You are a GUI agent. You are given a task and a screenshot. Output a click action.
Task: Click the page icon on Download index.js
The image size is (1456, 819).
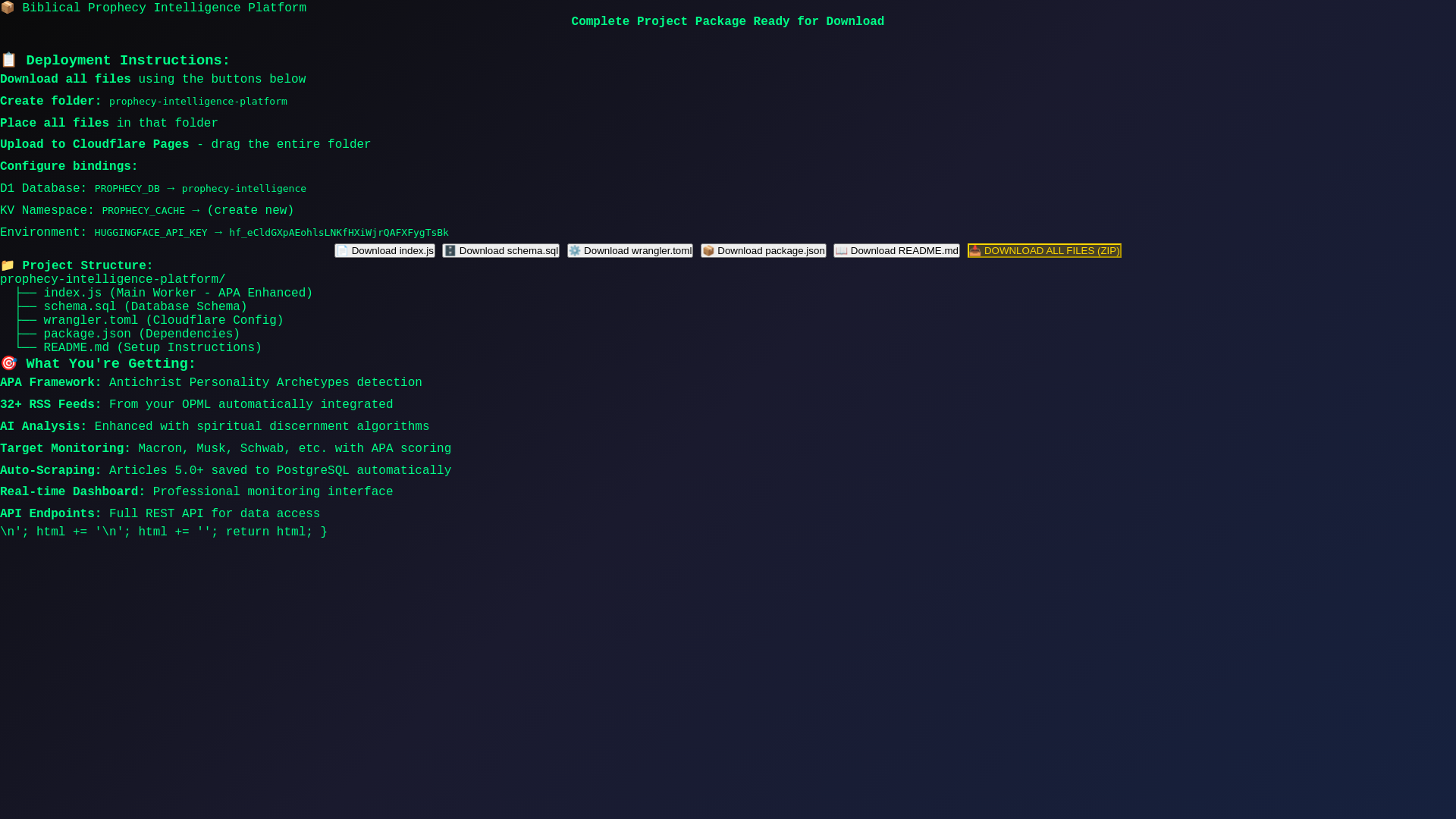pyautogui.click(x=343, y=251)
